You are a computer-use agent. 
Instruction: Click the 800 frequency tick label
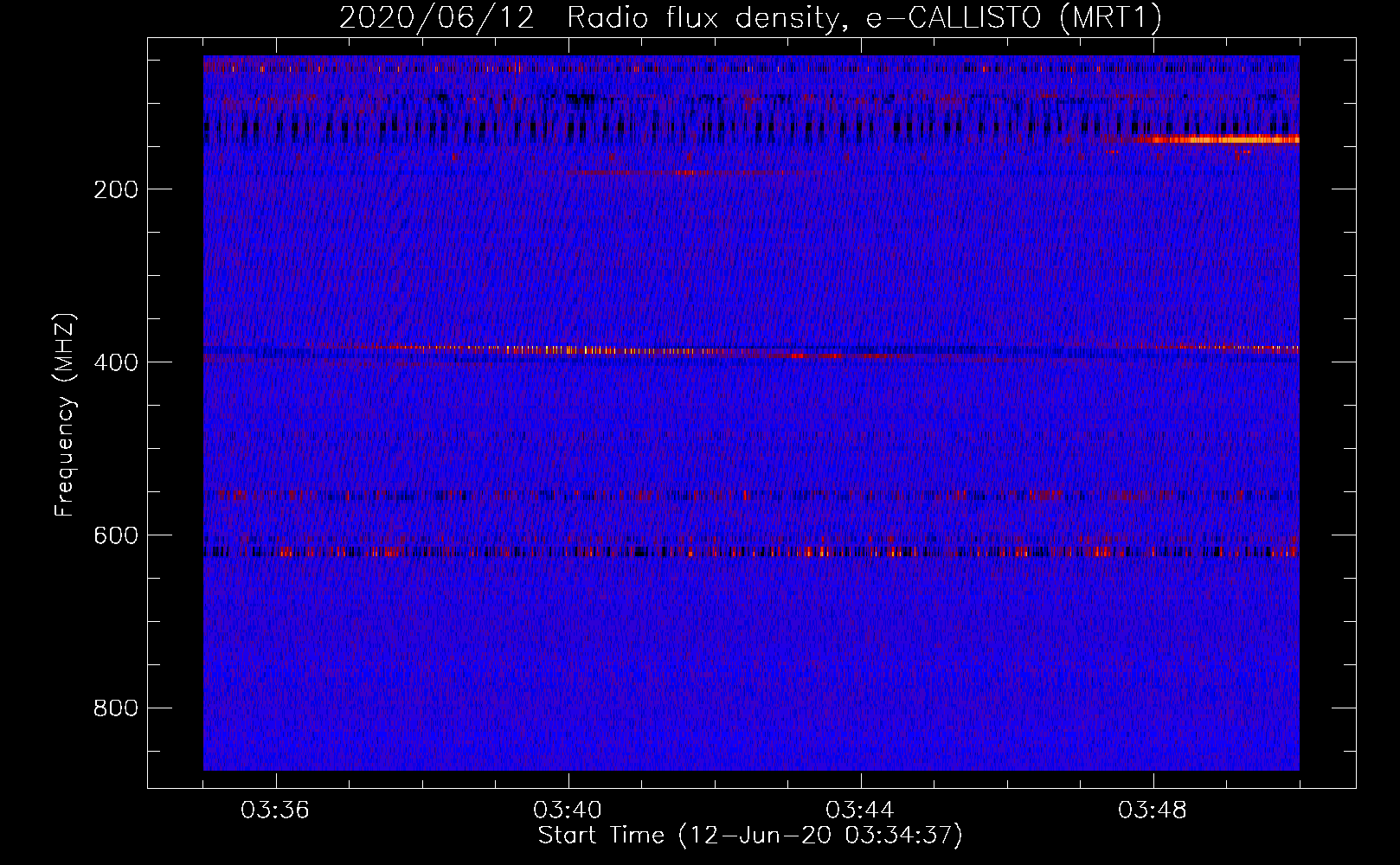coord(116,708)
